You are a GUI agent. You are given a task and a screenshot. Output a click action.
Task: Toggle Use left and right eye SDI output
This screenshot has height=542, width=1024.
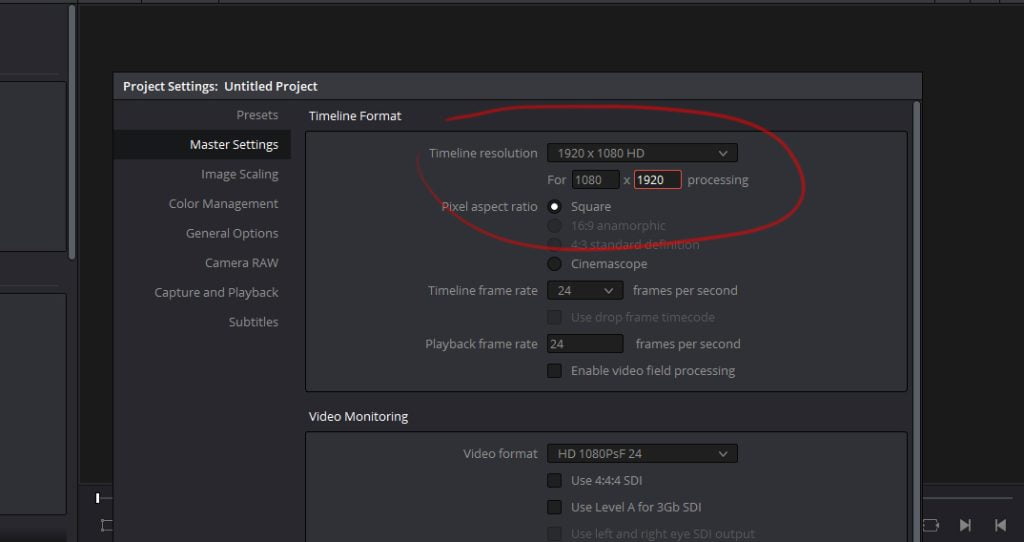pos(554,534)
